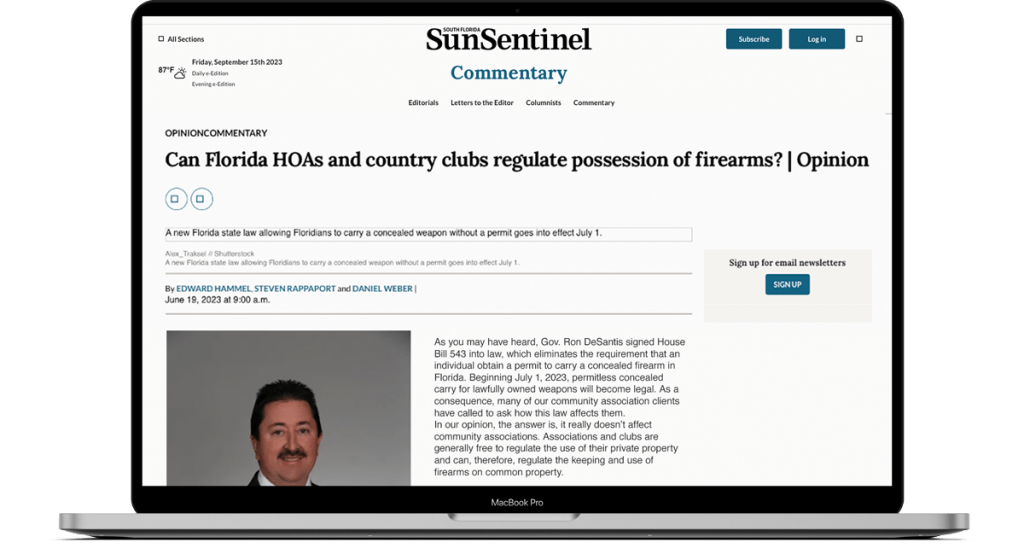Click 'Sign up for email newsletters' heading
This screenshot has height=554, width=1024.
point(788,263)
